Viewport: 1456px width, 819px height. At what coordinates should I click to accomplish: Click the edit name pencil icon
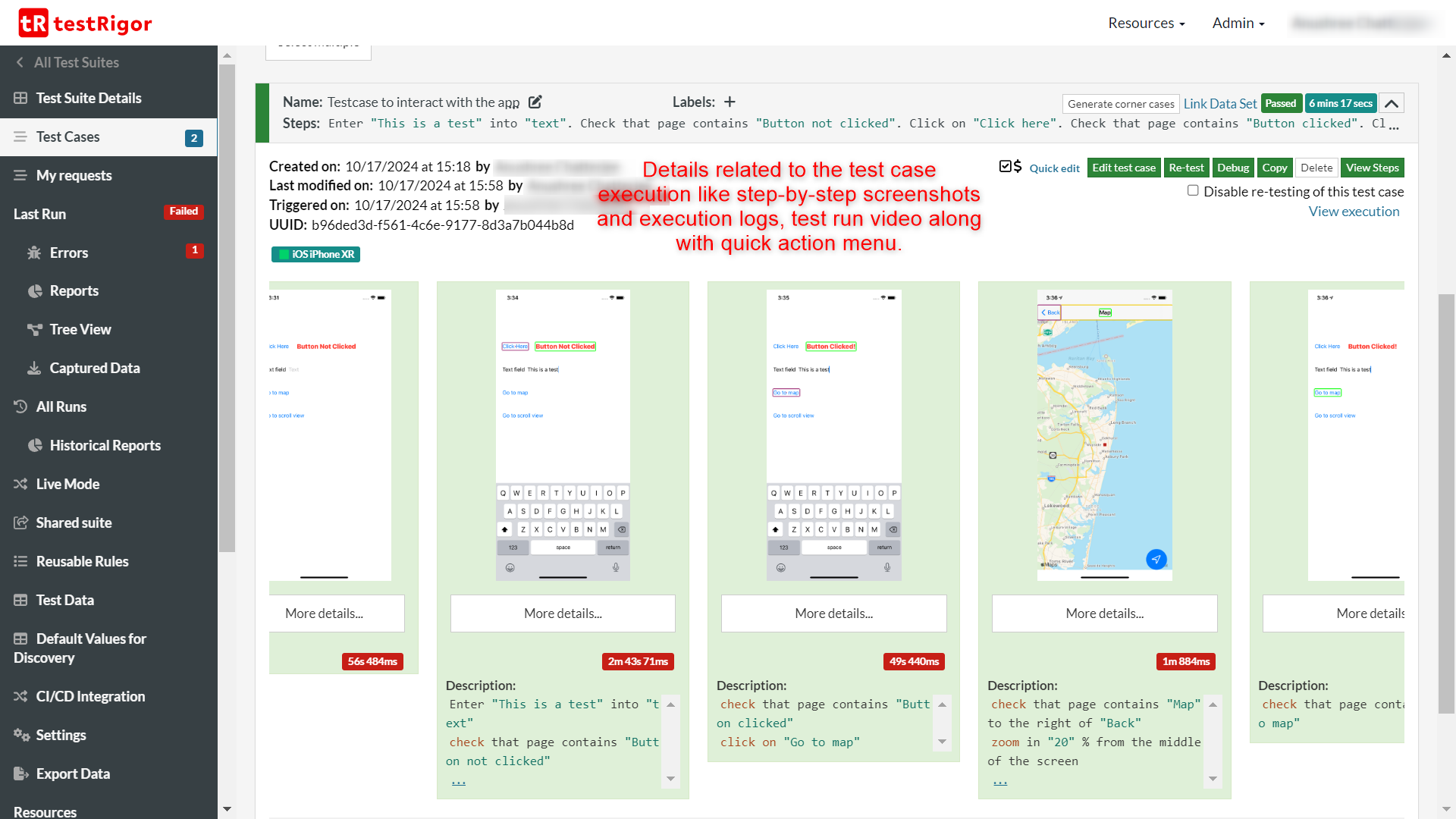point(535,102)
